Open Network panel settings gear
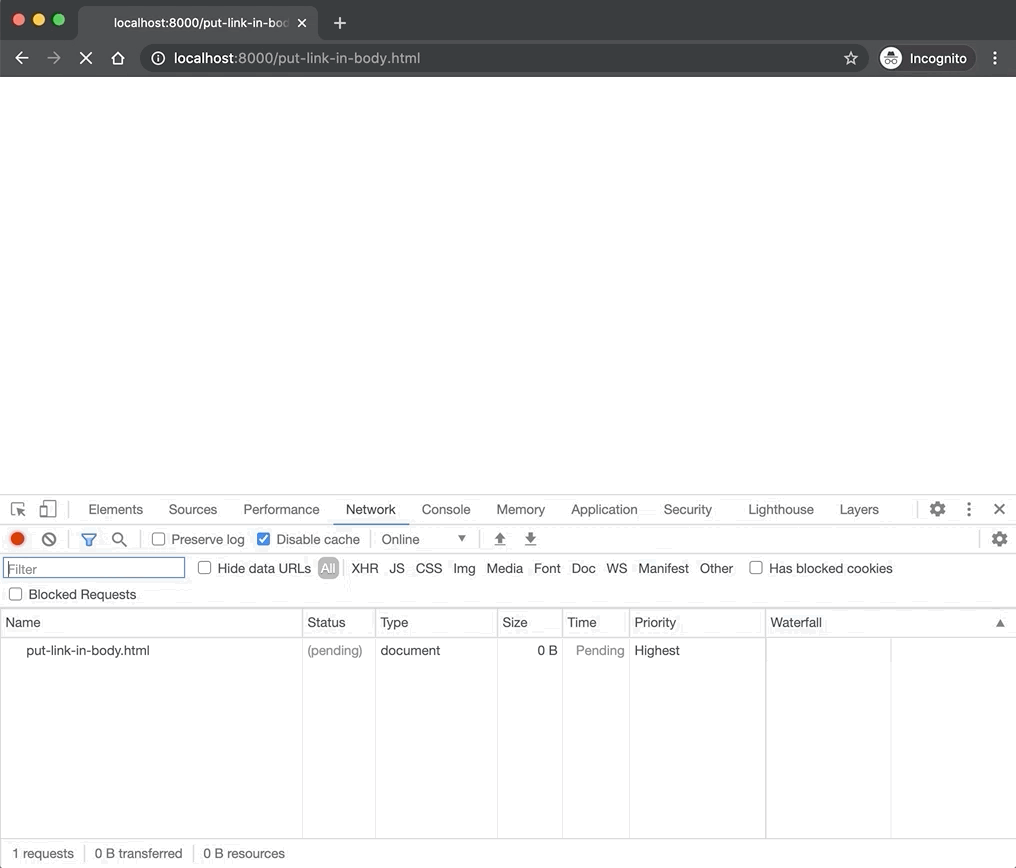1016x868 pixels. (x=999, y=539)
